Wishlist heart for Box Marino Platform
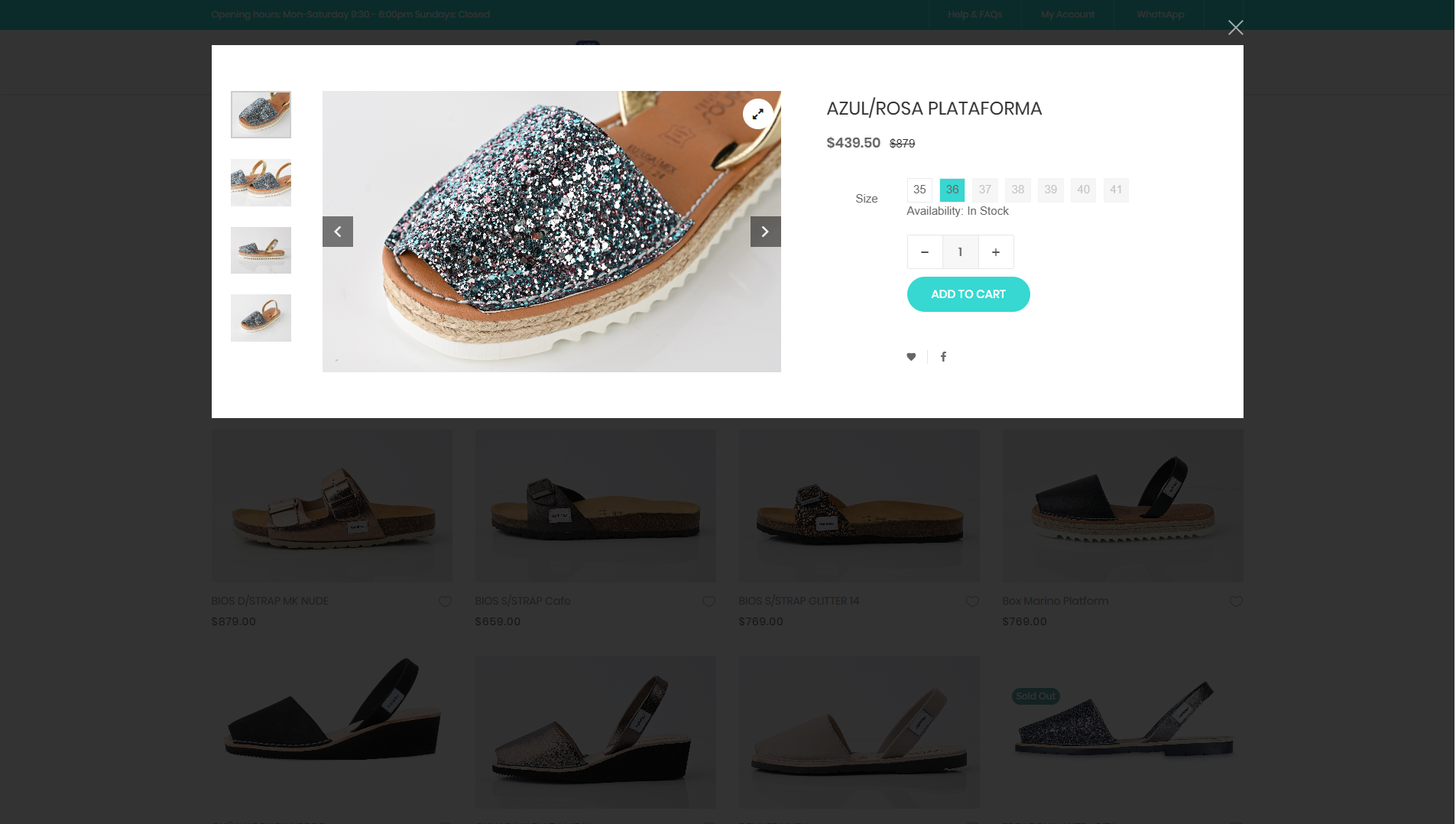The height and width of the screenshot is (824, 1456). coord(1236,602)
